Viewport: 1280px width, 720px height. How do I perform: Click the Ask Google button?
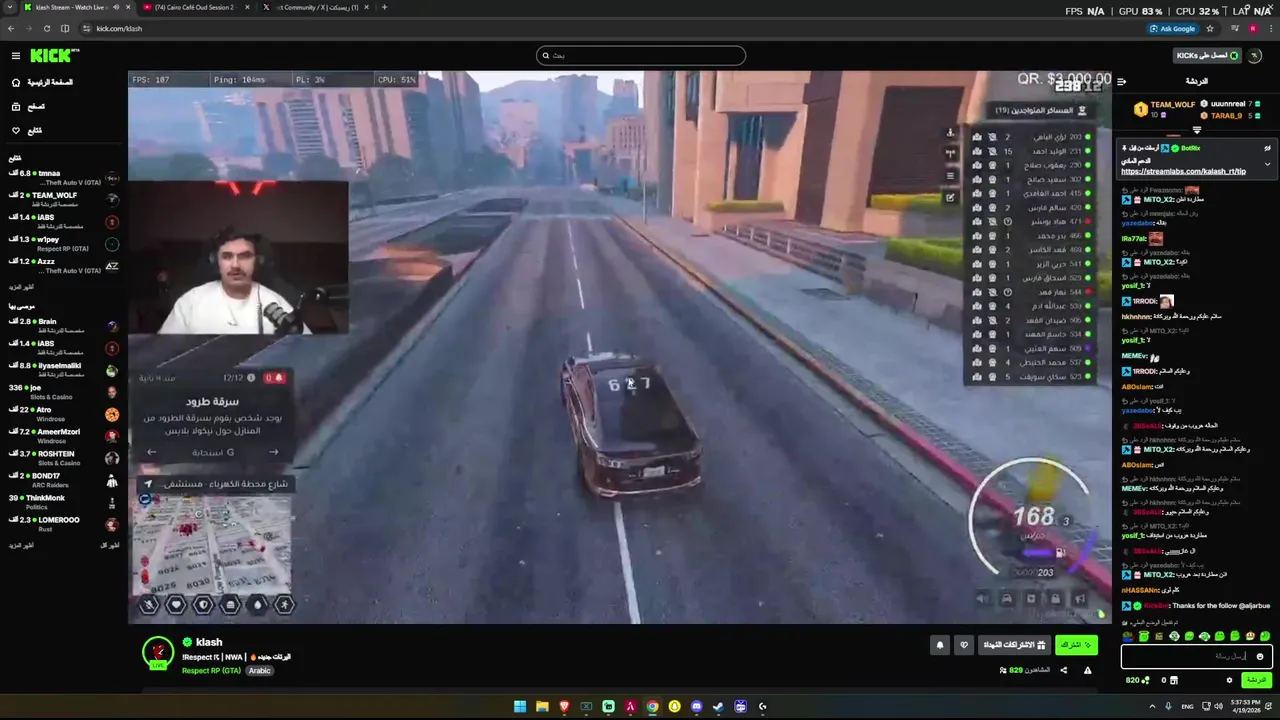click(x=1172, y=28)
